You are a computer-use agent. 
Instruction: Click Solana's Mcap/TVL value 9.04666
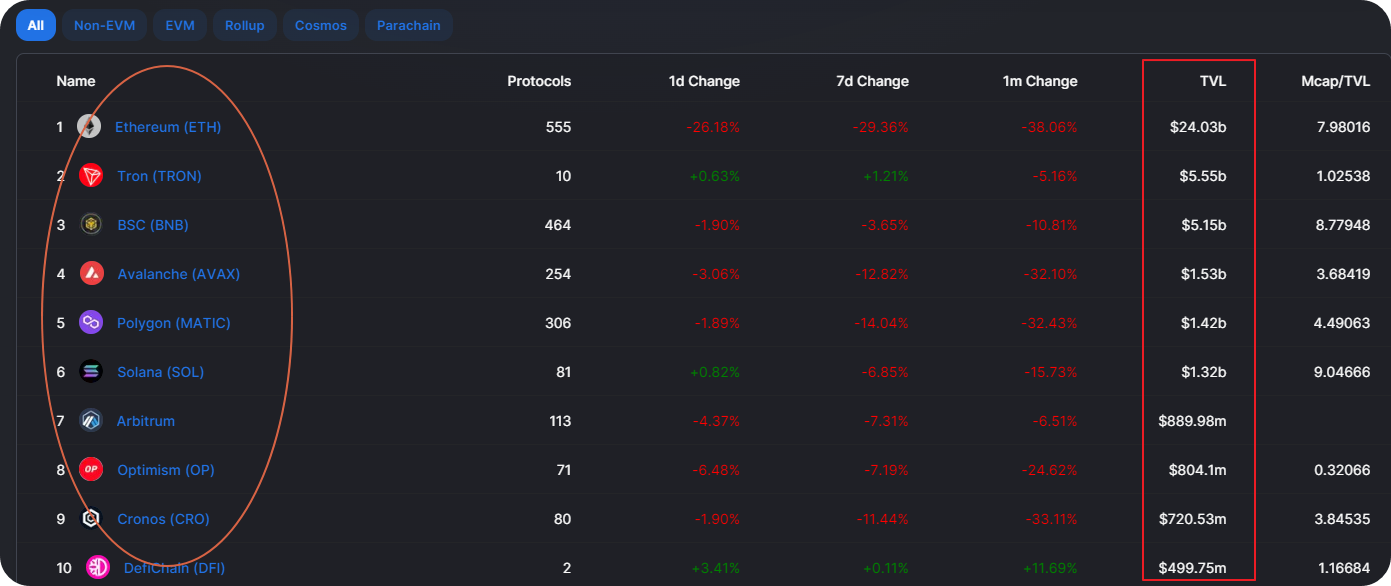1342,372
